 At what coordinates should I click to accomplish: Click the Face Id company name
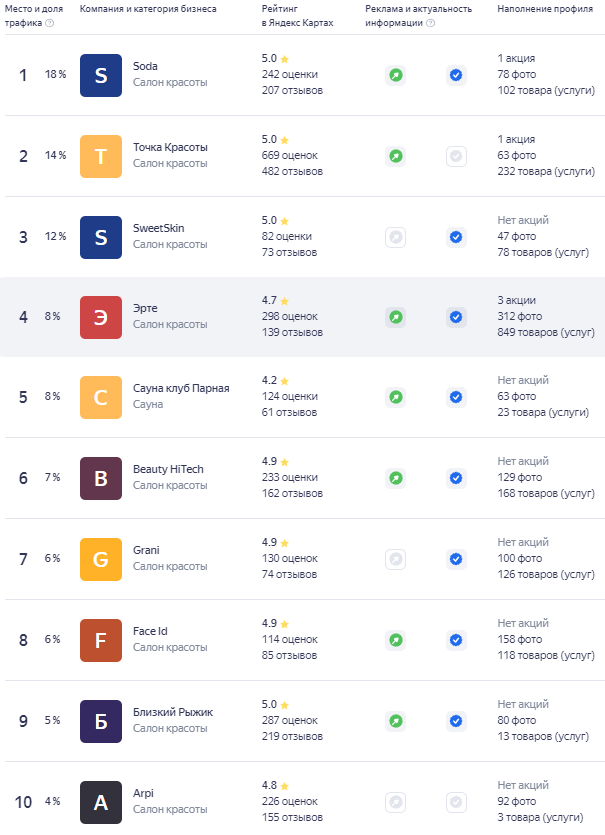(150, 631)
